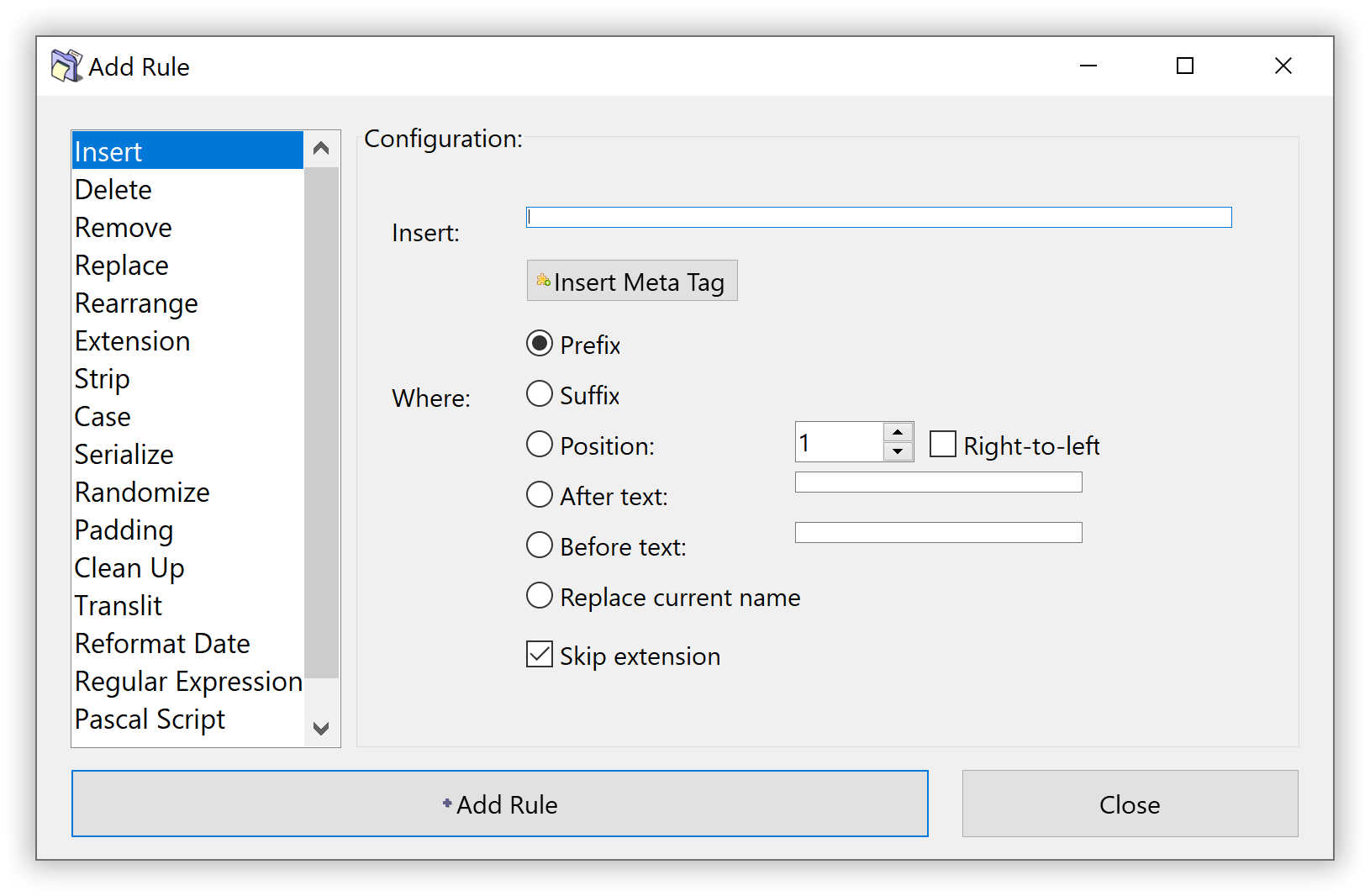Open the Serialize rule configuration
The width and height of the screenshot is (1370, 896).
click(124, 455)
